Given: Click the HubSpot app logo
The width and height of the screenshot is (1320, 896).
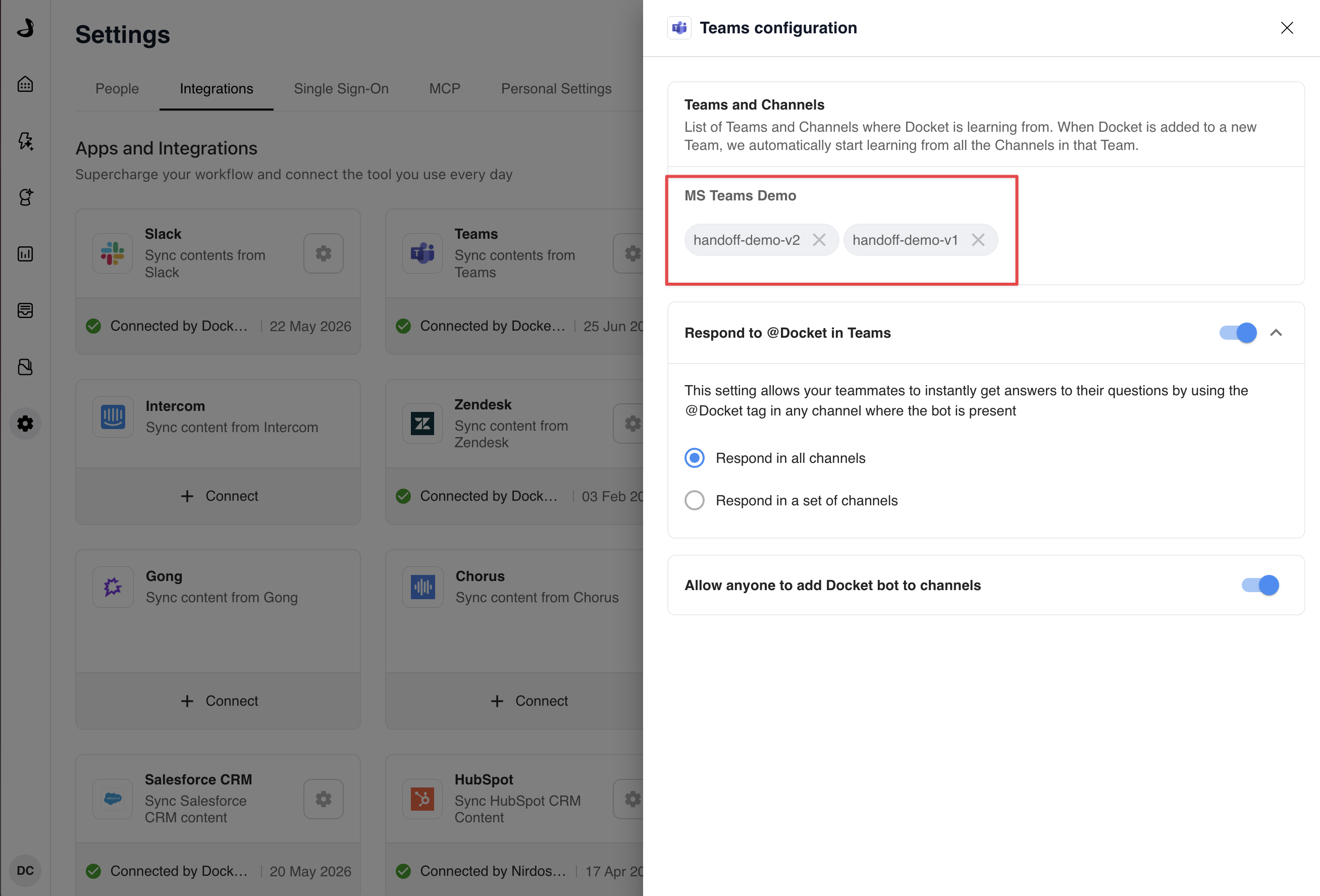Looking at the screenshot, I should click(422, 799).
